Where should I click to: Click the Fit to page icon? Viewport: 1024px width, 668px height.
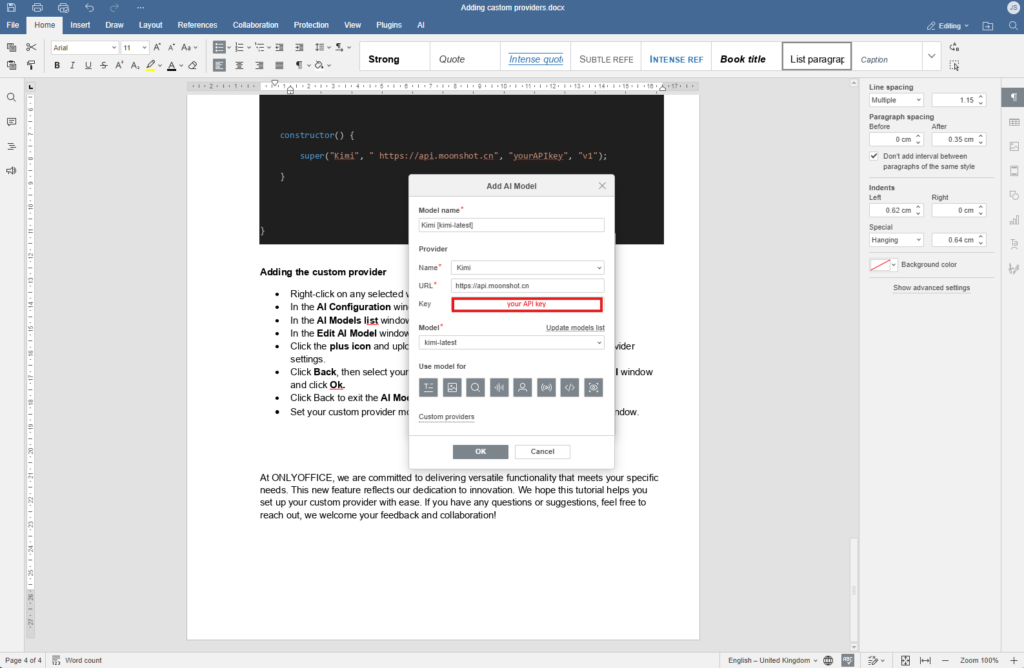point(905,660)
